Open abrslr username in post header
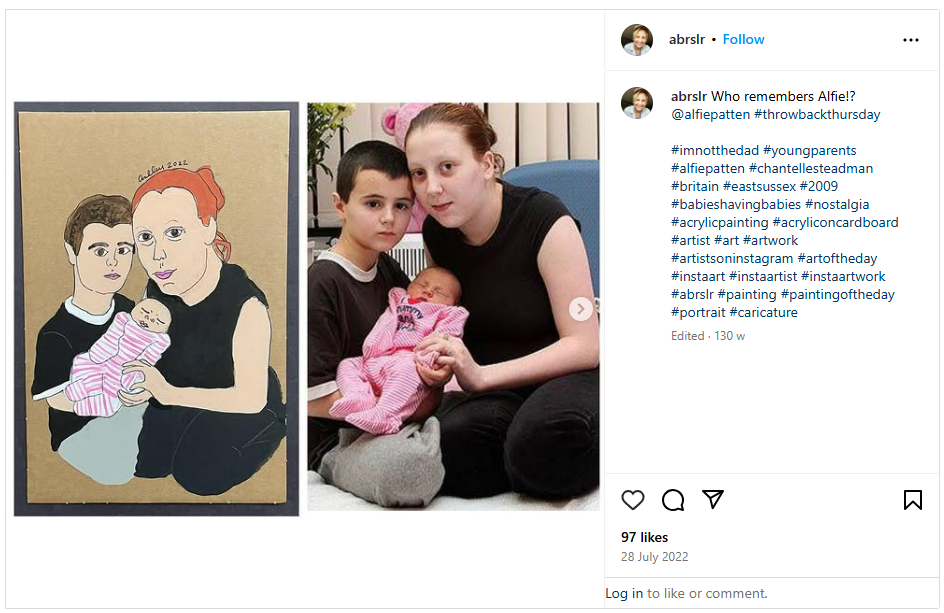The image size is (944, 613). (686, 39)
